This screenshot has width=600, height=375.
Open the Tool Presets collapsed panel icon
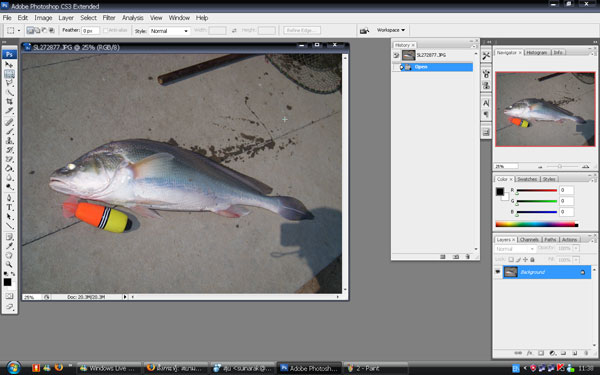click(486, 56)
